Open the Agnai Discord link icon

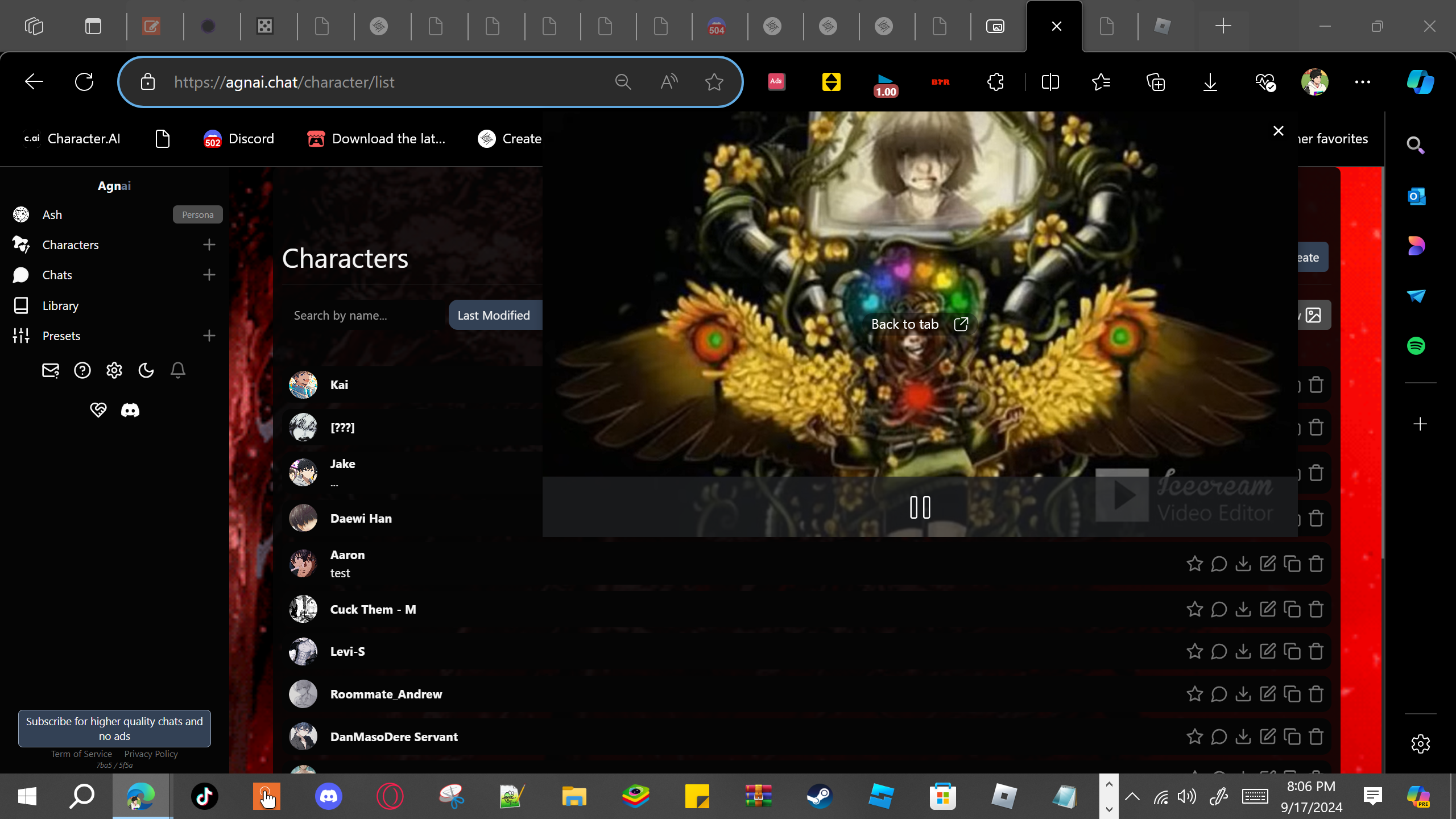pos(130,410)
